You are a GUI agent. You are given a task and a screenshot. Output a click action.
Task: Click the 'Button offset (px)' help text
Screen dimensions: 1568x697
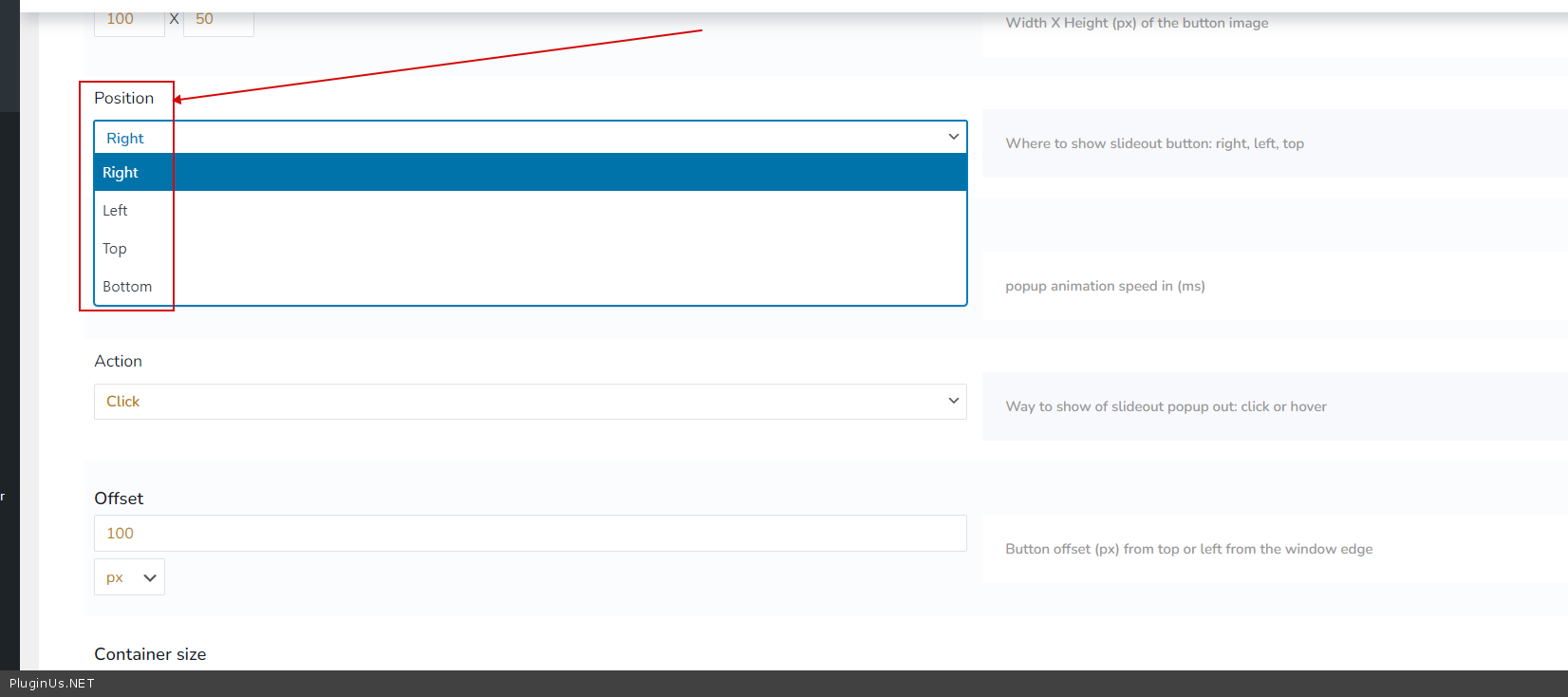pos(1188,549)
